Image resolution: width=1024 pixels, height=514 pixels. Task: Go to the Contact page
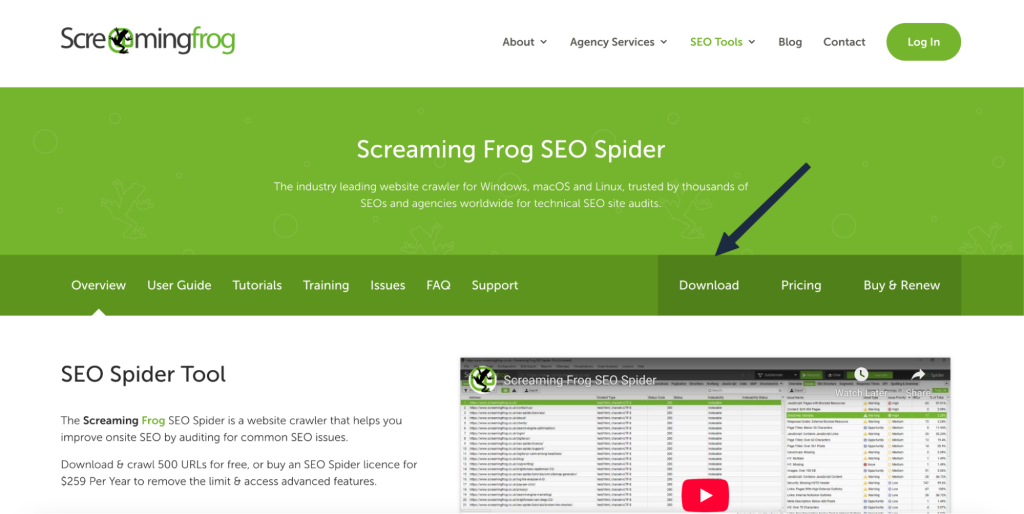(844, 42)
